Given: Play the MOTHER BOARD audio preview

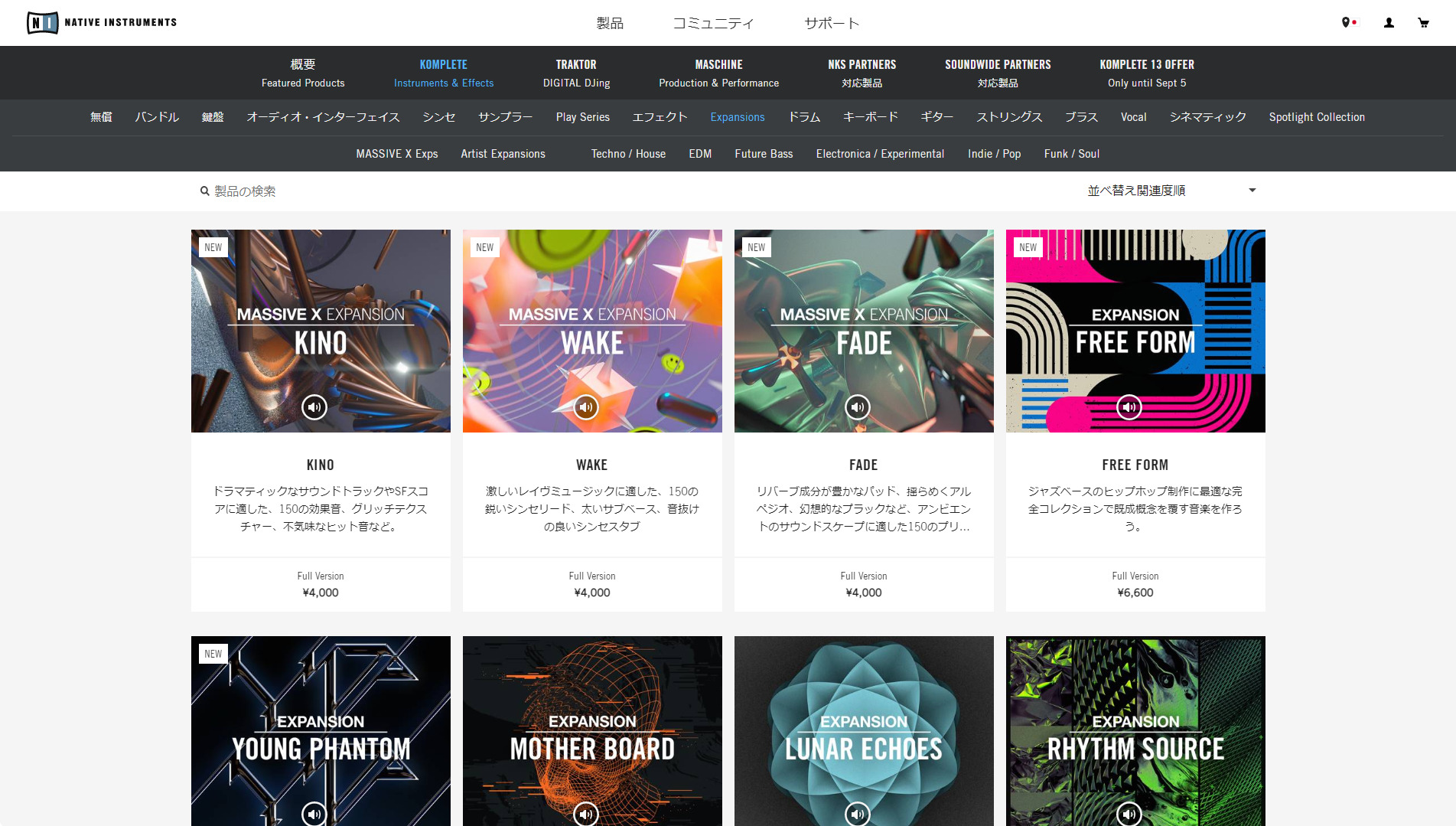Looking at the screenshot, I should pos(586,813).
